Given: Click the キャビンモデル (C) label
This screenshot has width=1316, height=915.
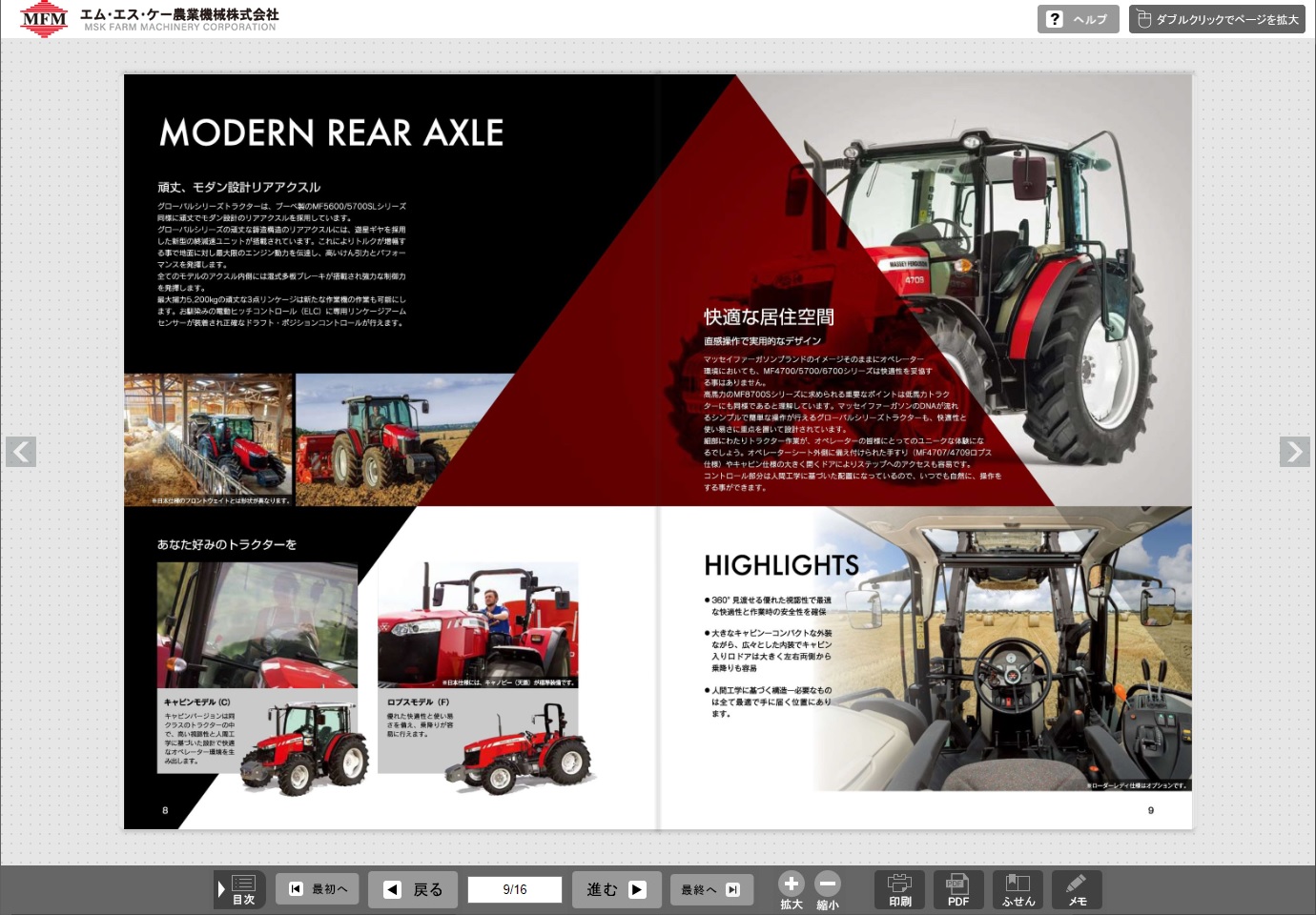Looking at the screenshot, I should click(196, 702).
